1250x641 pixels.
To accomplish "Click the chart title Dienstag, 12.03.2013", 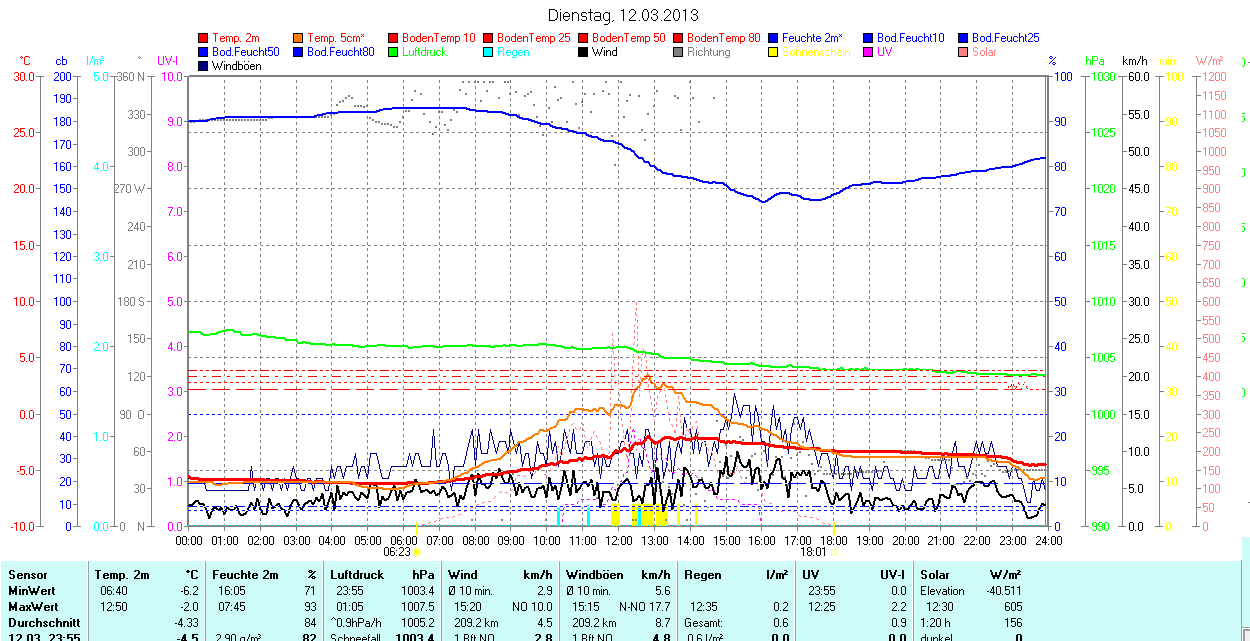I will tap(624, 16).
